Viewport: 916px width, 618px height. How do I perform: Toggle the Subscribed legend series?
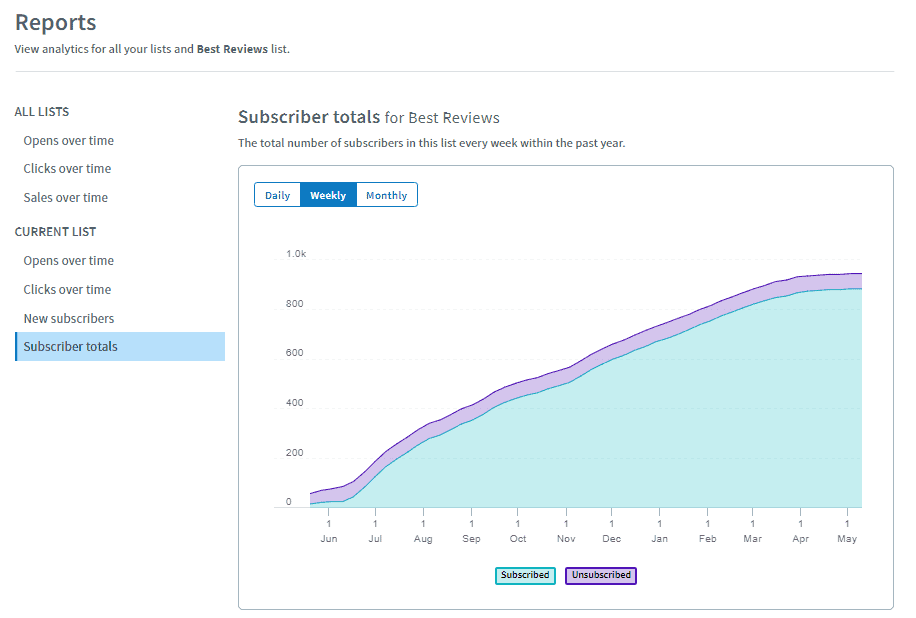[525, 575]
